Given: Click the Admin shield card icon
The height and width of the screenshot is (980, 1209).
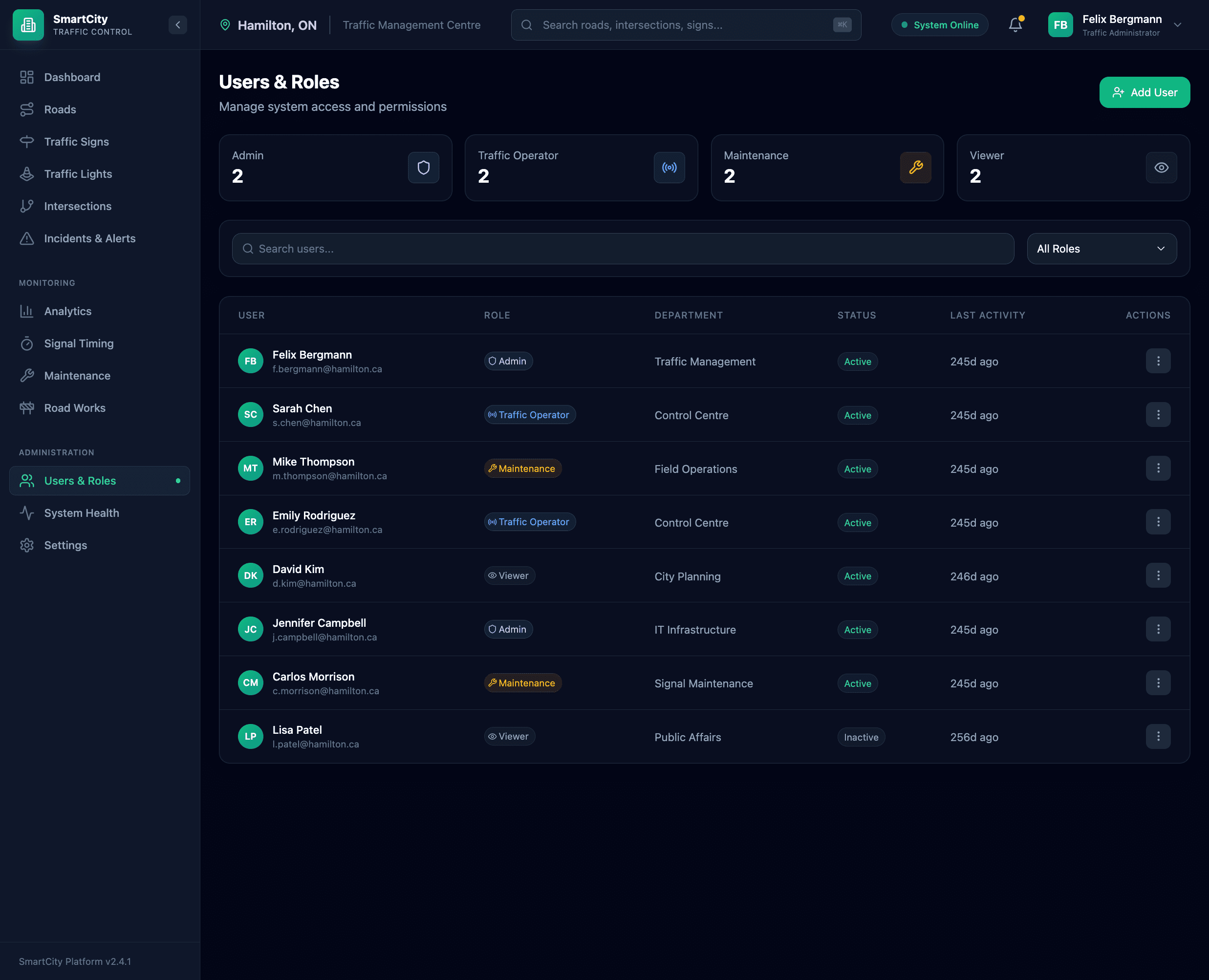Looking at the screenshot, I should 423,168.
